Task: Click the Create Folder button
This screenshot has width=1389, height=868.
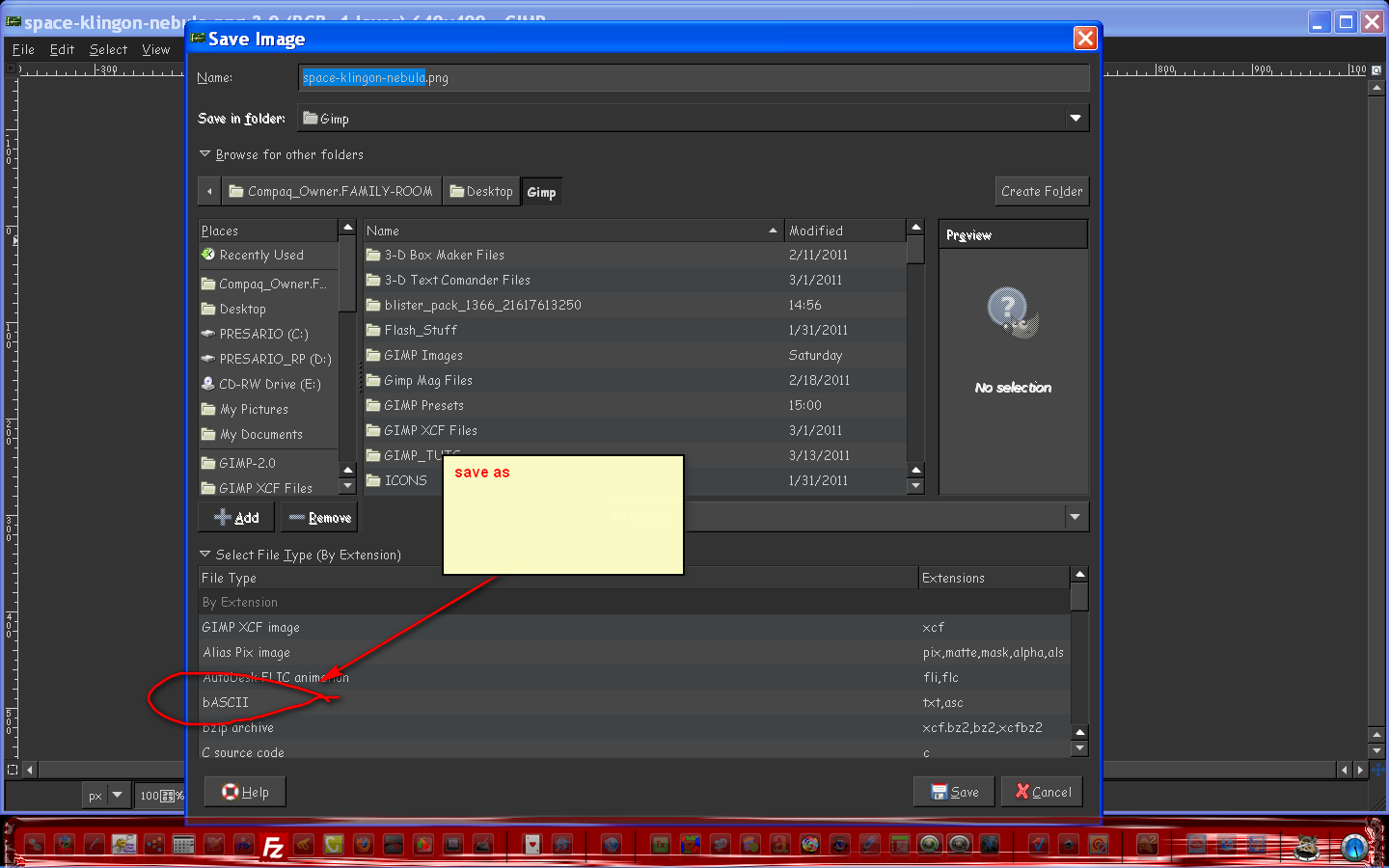Action: point(1042,191)
